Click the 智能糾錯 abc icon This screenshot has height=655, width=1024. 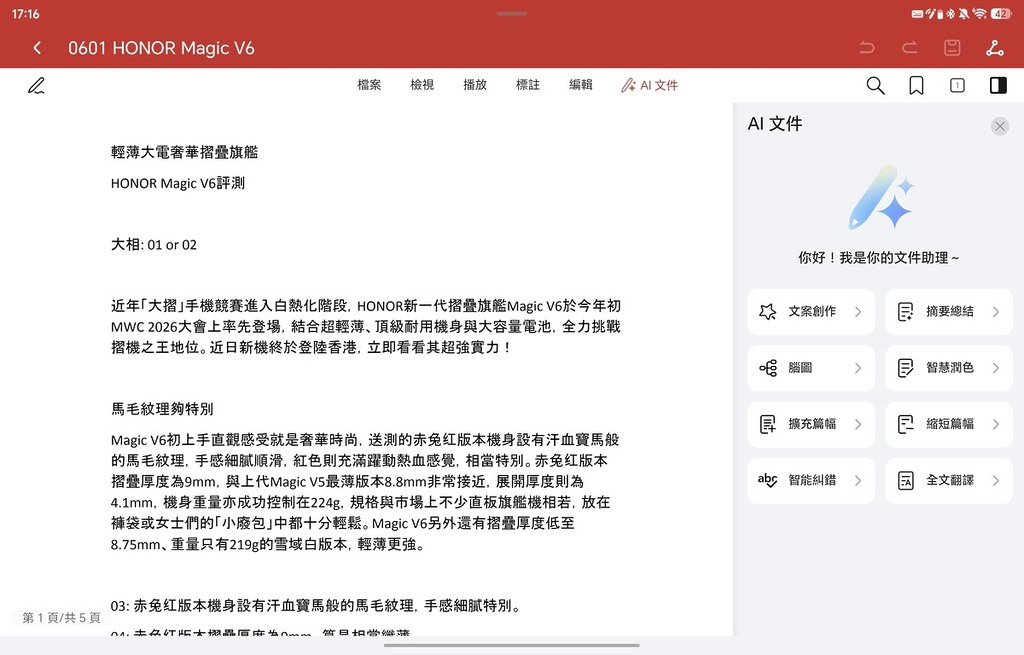(768, 481)
